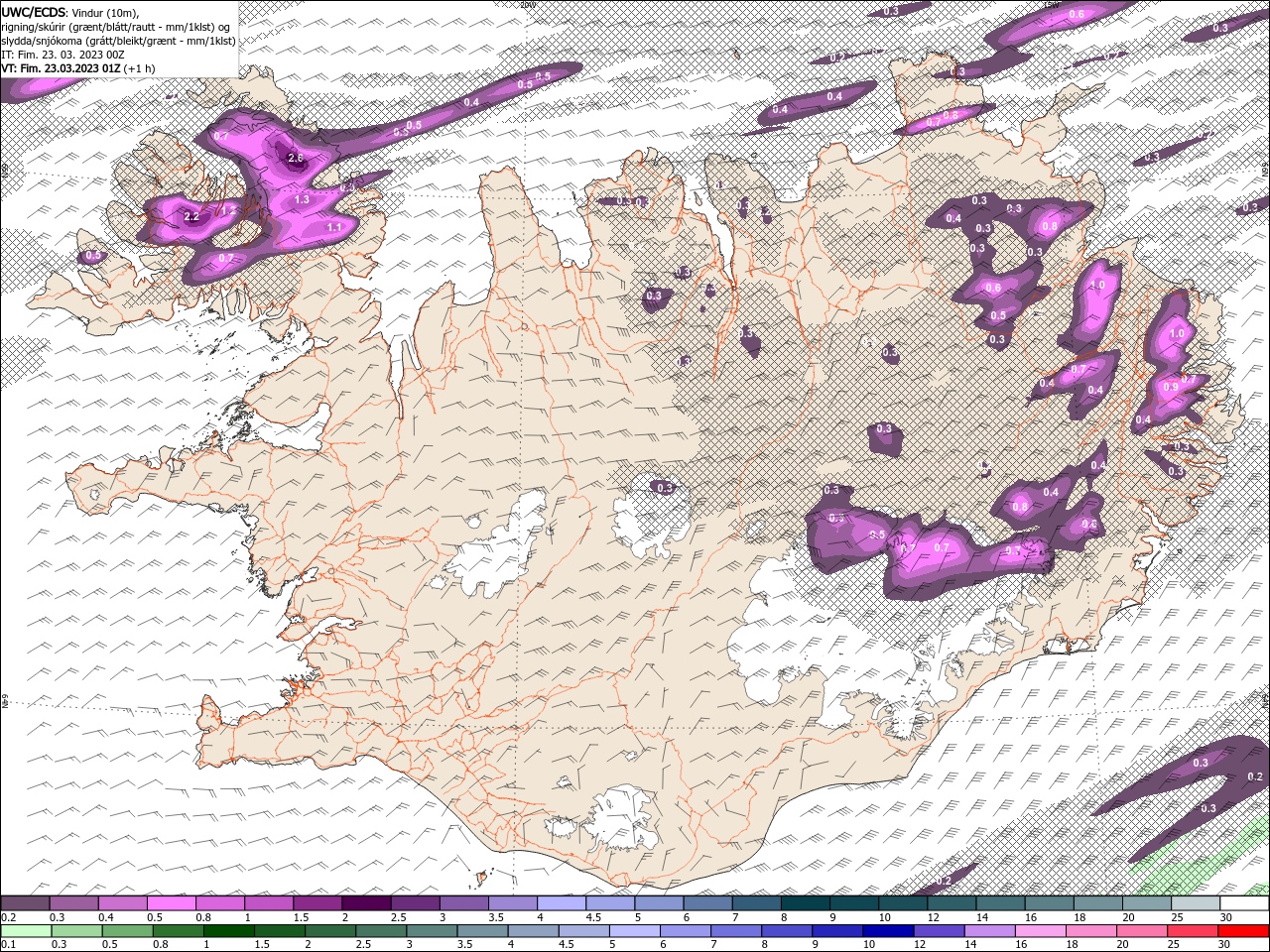Click the 0.1 label under the rain scale
Image resolution: width=1270 pixels, height=952 pixels.
point(7,945)
